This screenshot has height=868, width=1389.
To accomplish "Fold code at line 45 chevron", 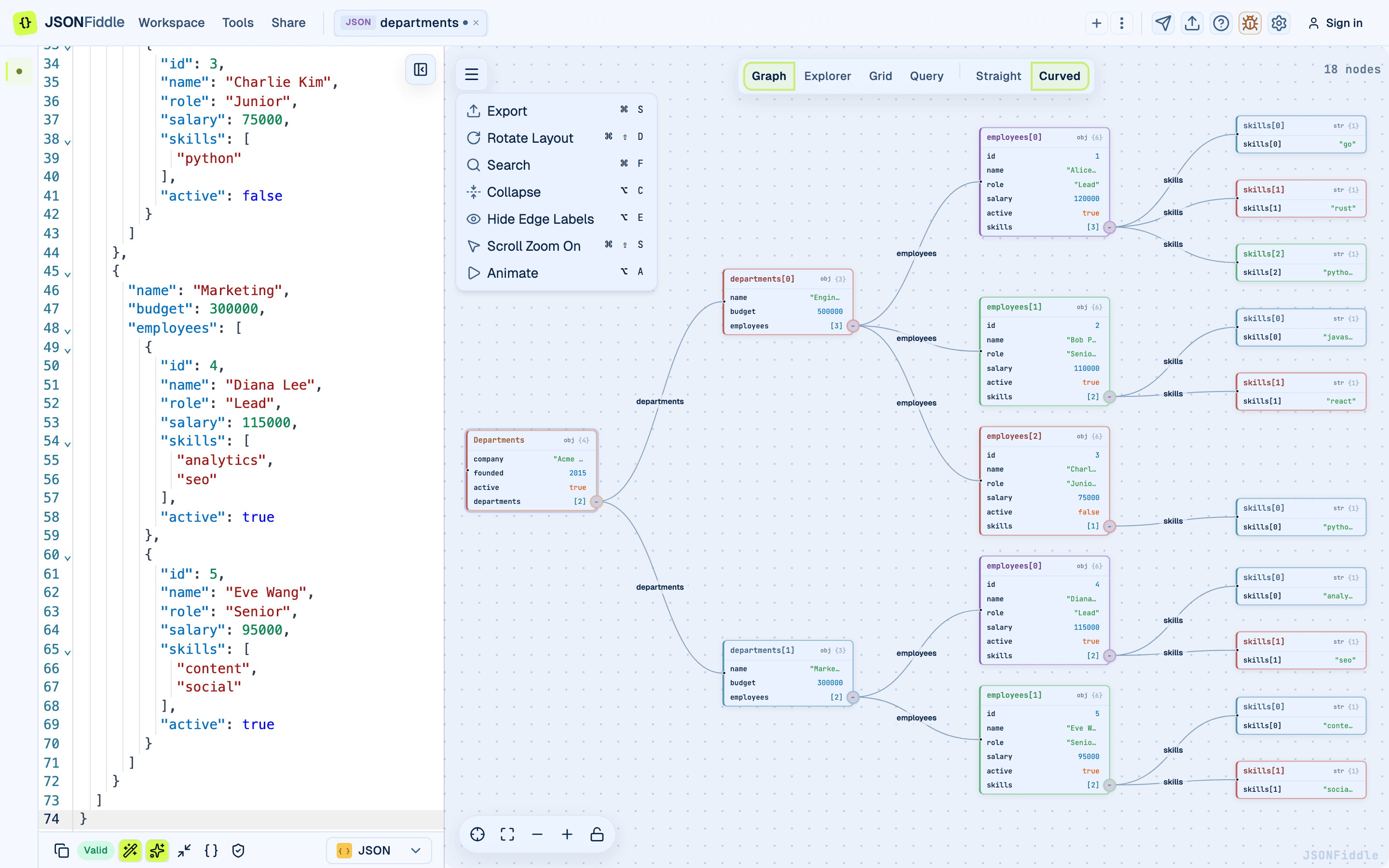I will (68, 274).
